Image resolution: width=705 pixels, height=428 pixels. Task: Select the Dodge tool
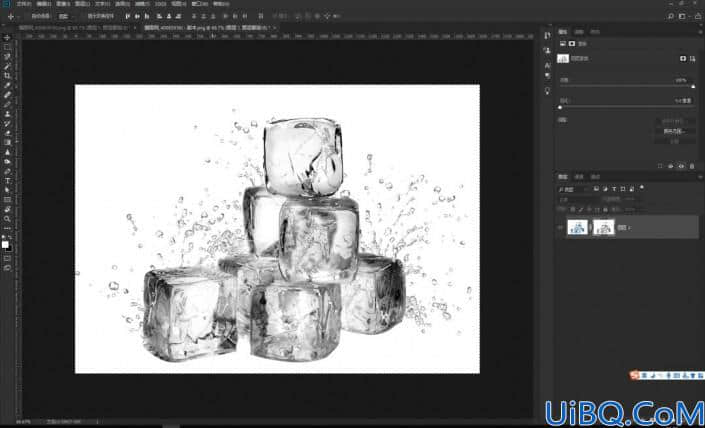pos(7,161)
